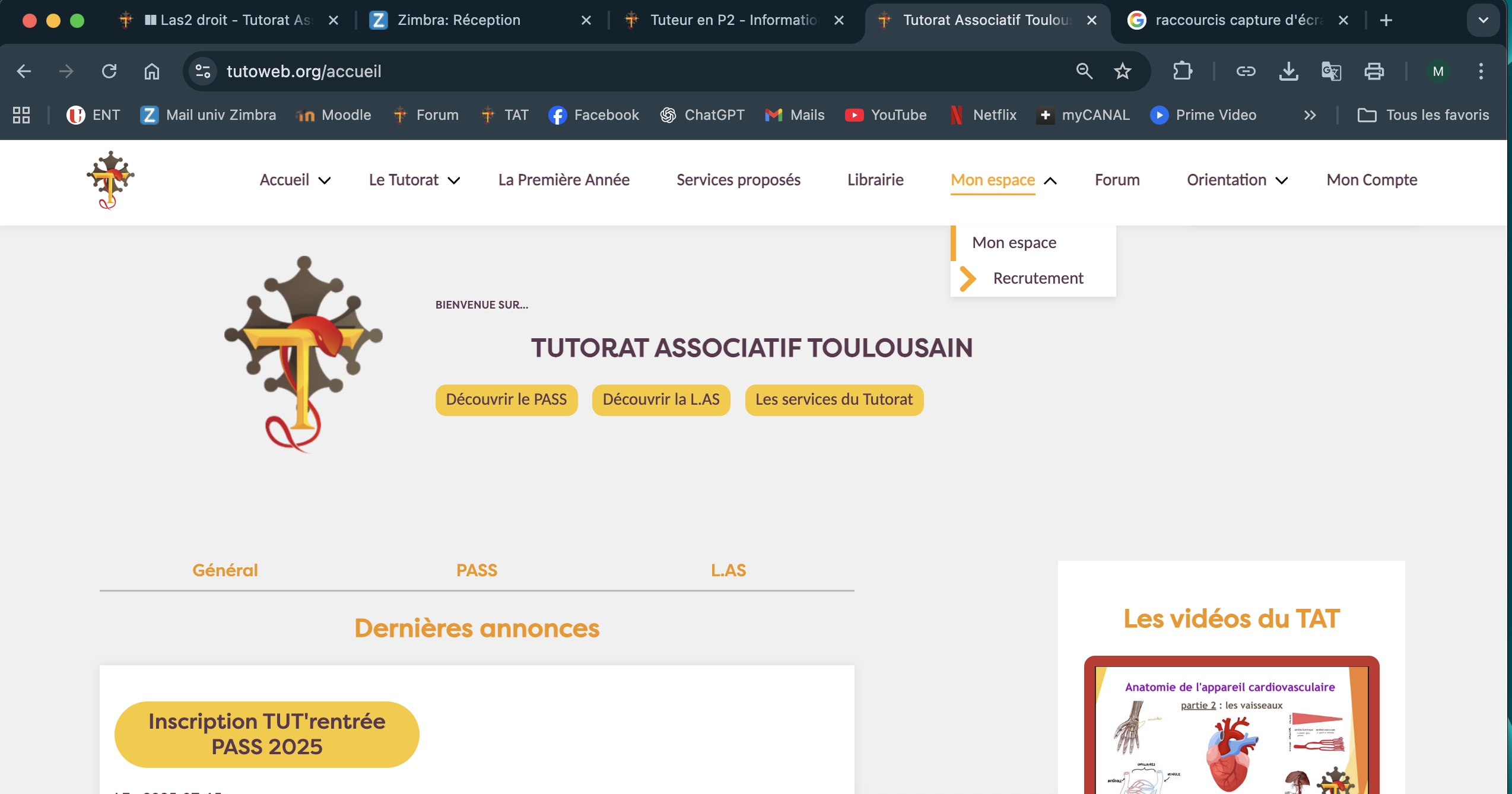
Task: Click the Home icon in browser toolbar
Action: [x=152, y=71]
